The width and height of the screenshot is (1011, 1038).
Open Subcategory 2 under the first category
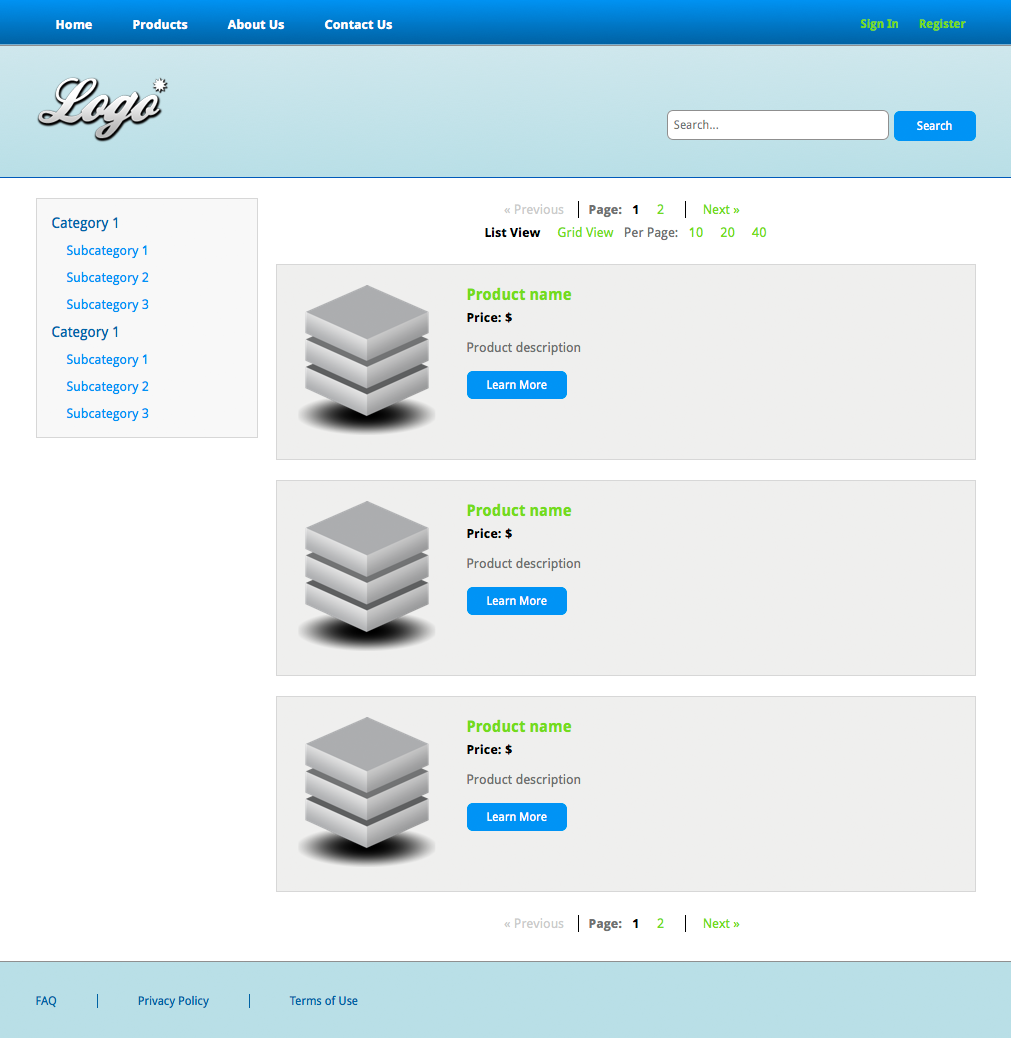coord(107,277)
